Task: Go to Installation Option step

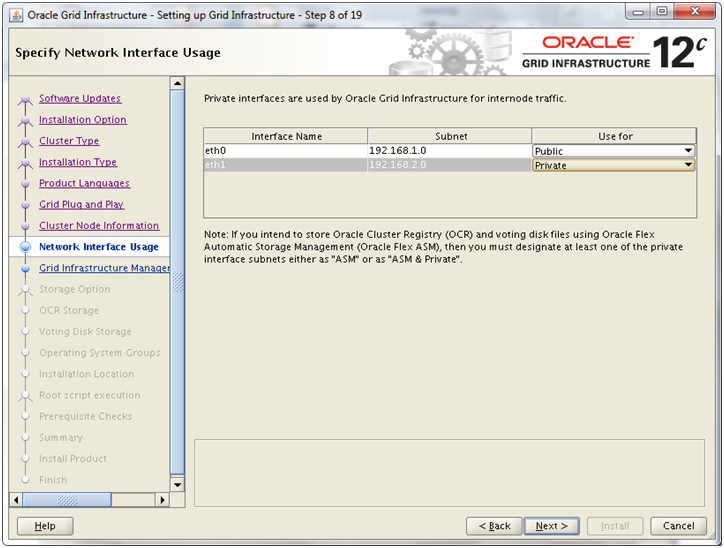Action: [x=83, y=120]
